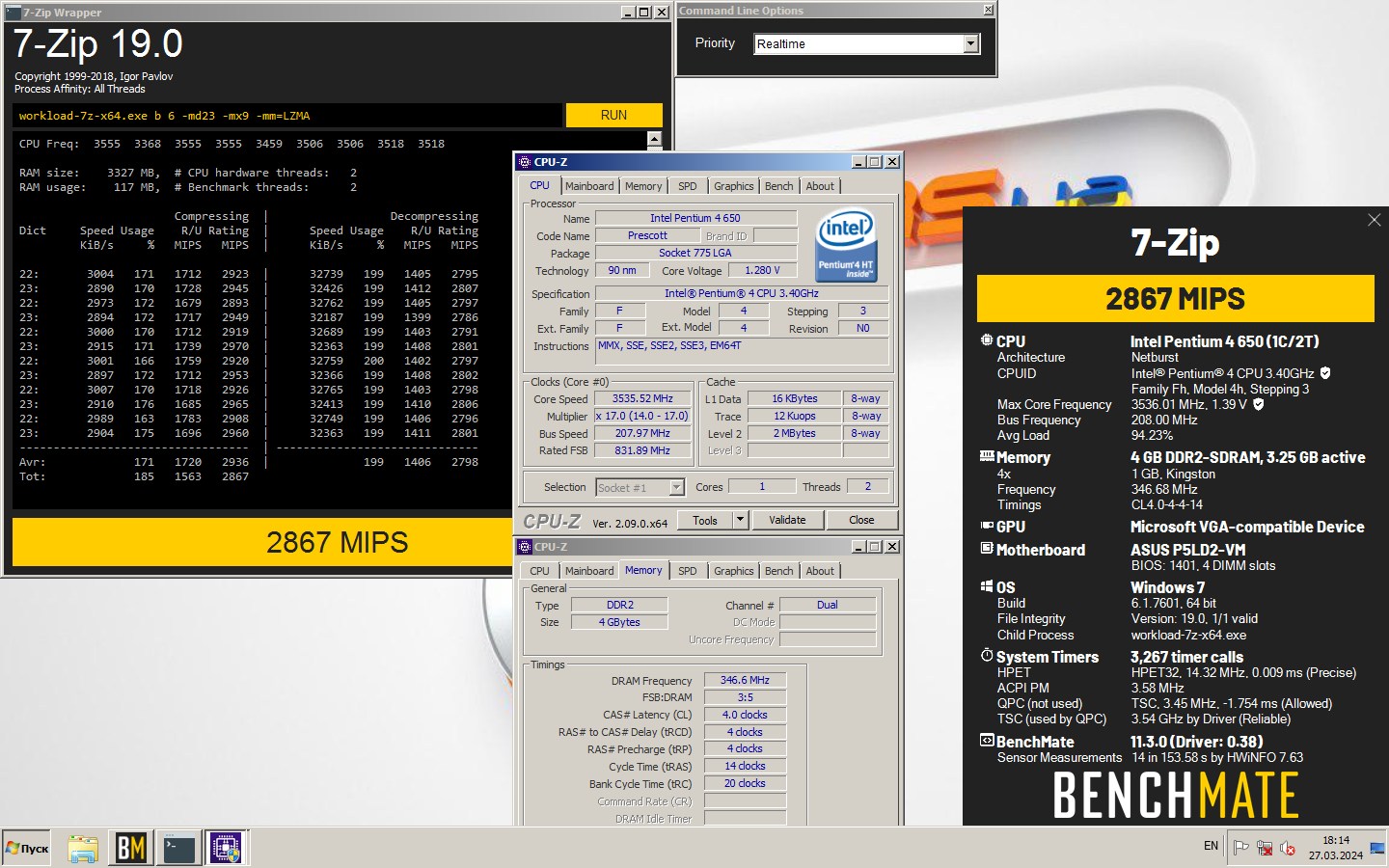Switch to Mainboard tab in upper CPU-Z window
Viewport: 1389px width, 868px height.
click(589, 186)
